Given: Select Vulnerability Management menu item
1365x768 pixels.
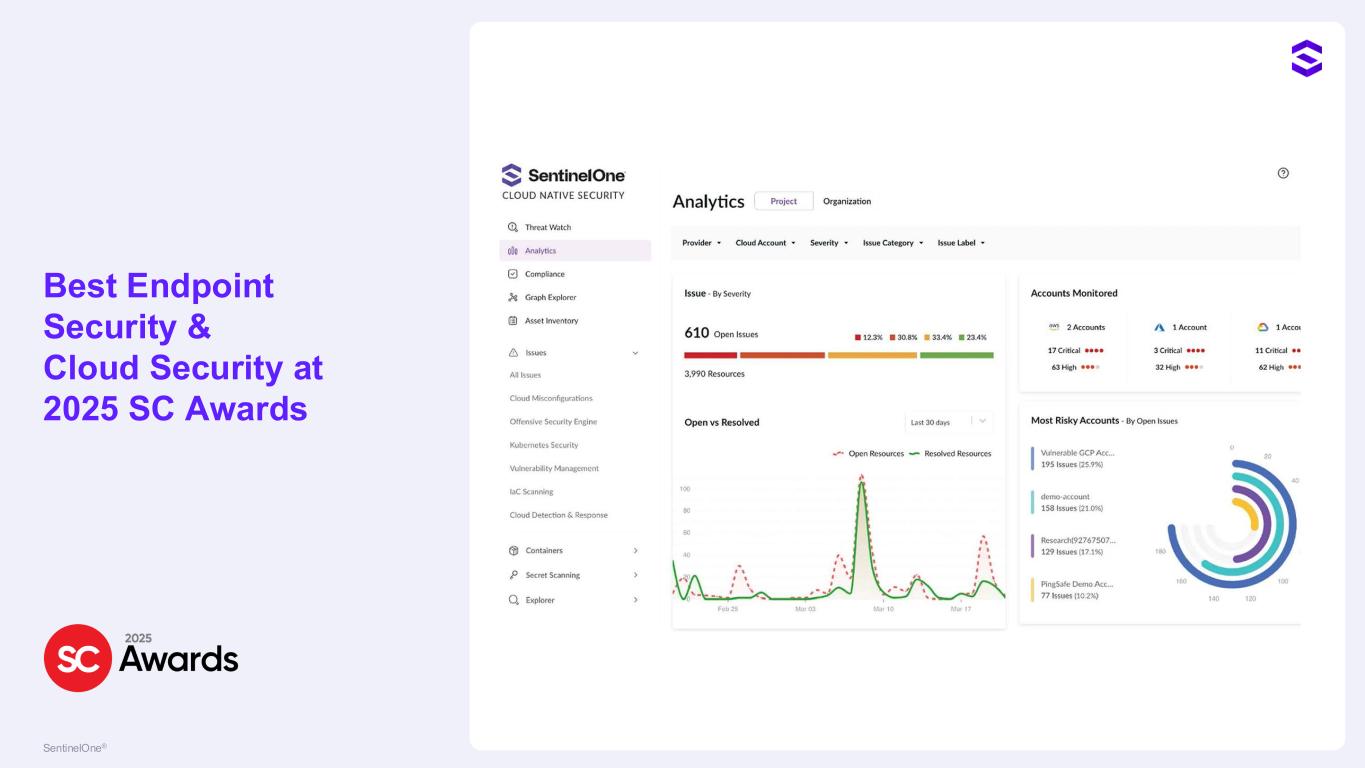Looking at the screenshot, I should click(554, 468).
